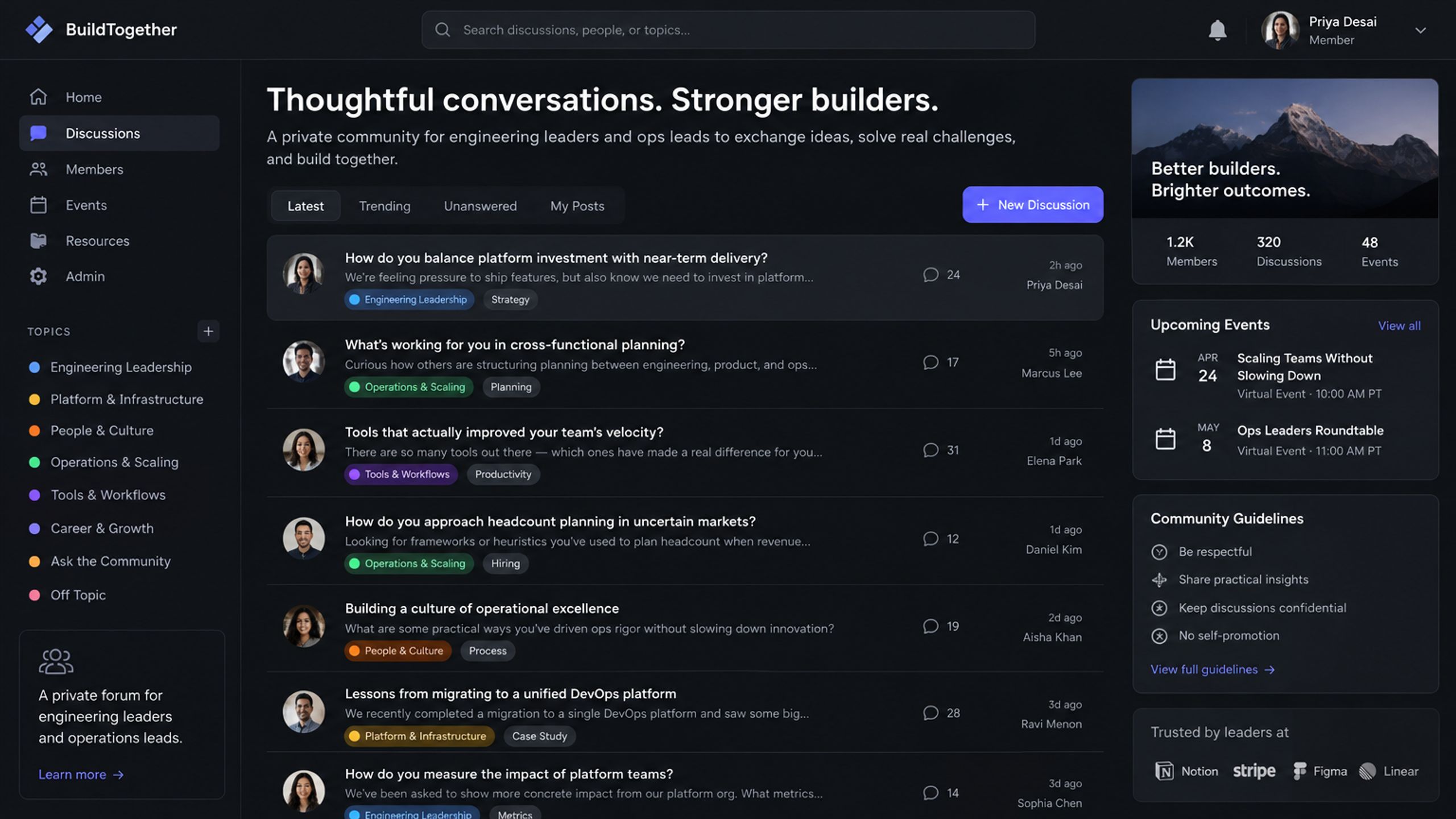Switch to the Unanswered tab

480,206
